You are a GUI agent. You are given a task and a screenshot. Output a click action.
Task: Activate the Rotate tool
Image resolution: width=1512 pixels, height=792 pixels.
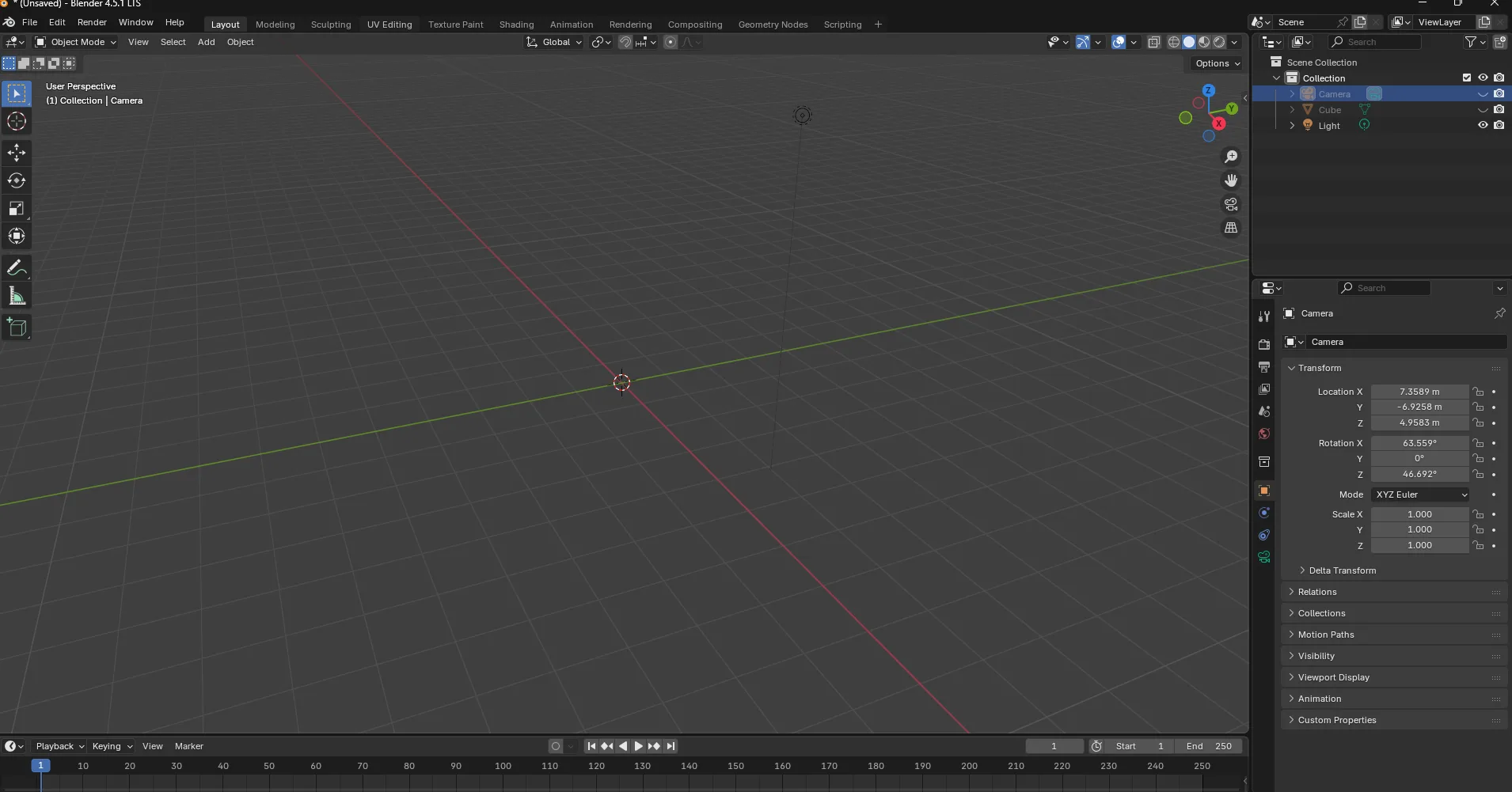pyautogui.click(x=17, y=180)
